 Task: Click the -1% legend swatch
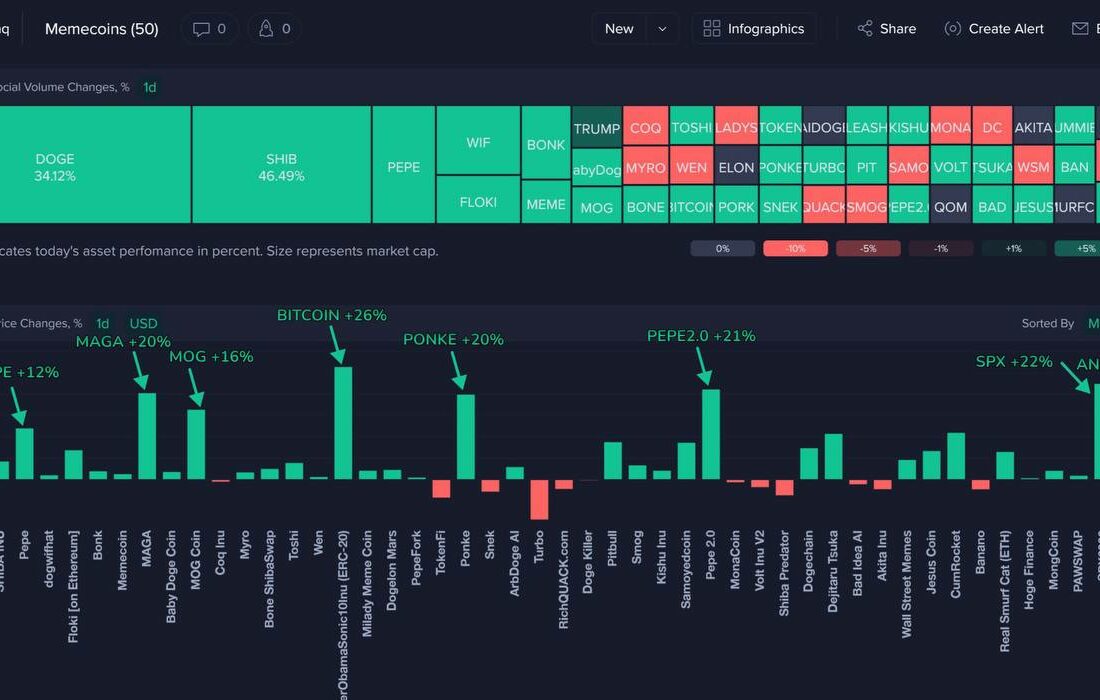click(941, 248)
